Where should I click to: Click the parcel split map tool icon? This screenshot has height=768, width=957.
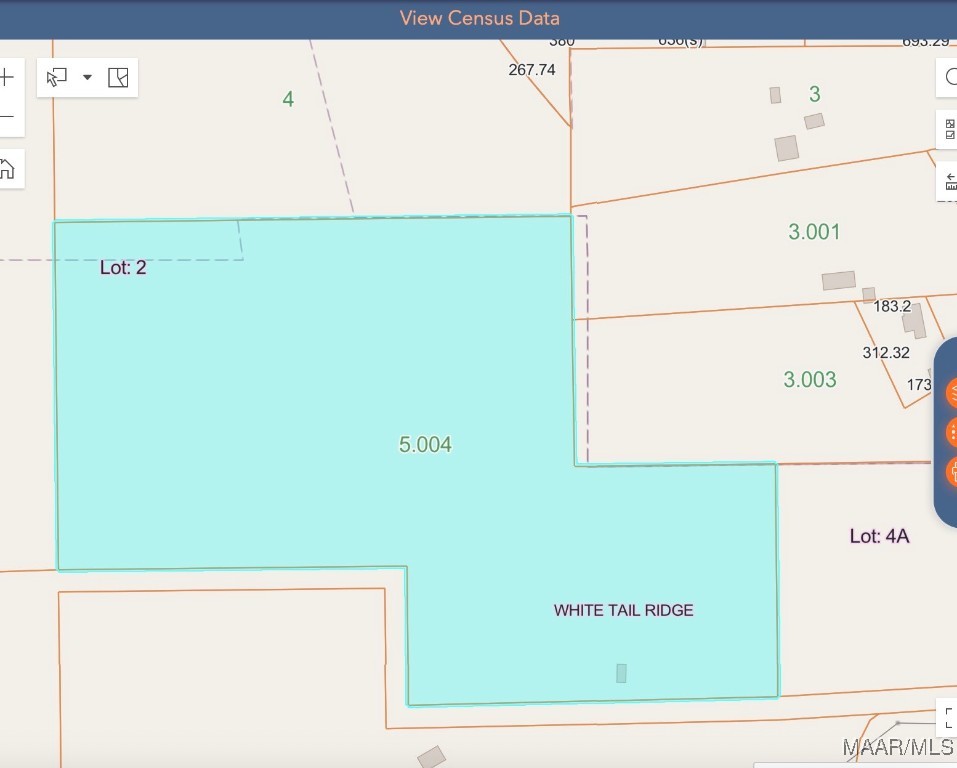[x=118, y=78]
